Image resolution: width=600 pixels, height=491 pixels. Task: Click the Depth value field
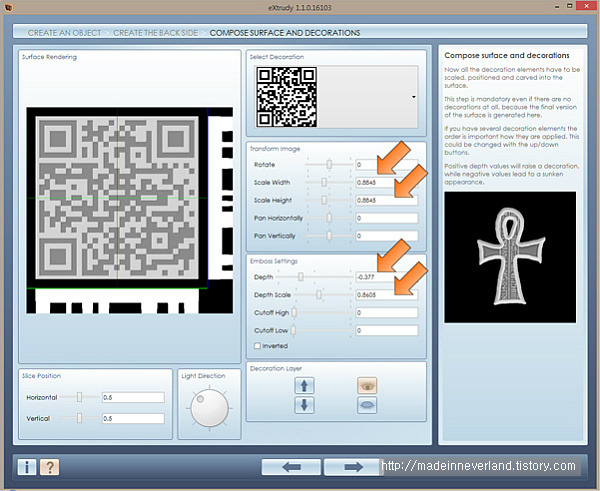coord(386,277)
